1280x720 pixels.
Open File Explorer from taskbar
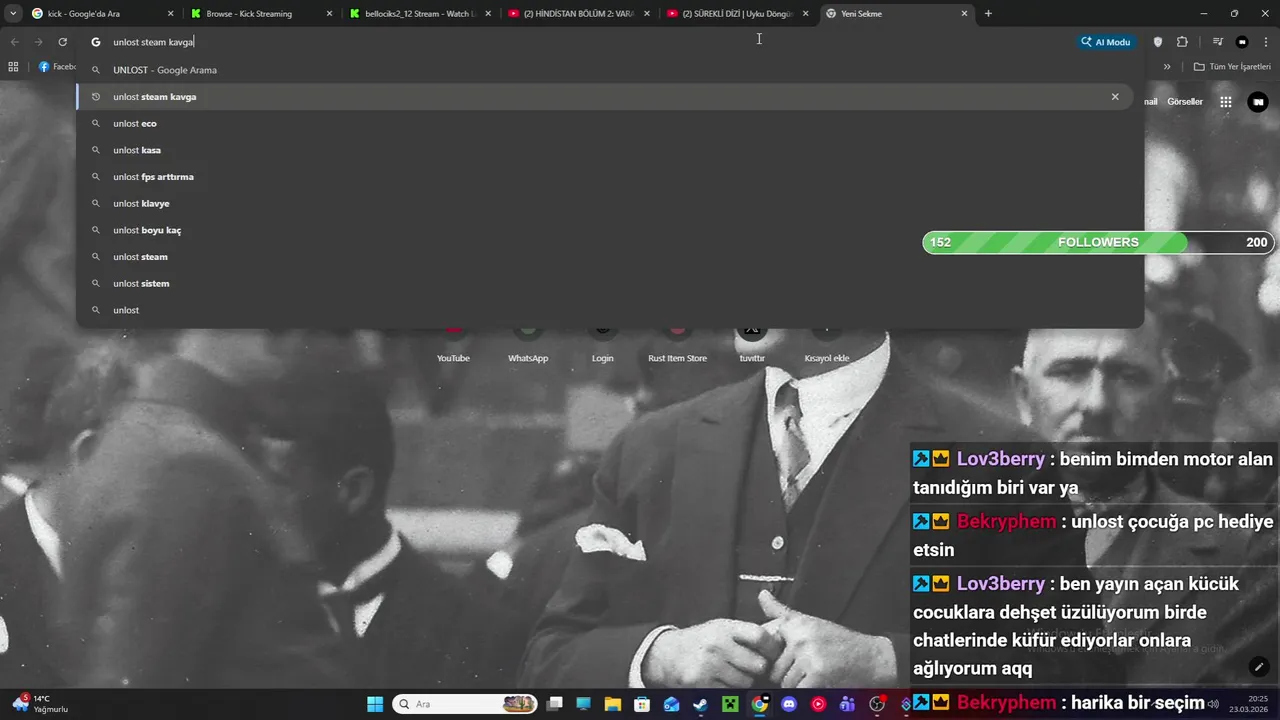[613, 704]
